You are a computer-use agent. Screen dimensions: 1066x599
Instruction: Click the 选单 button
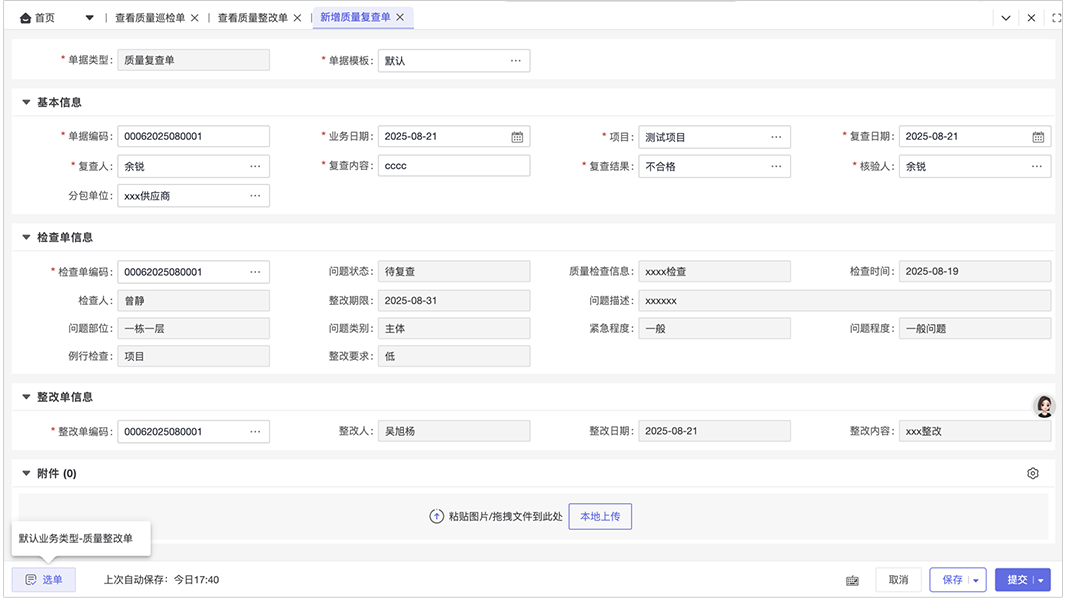pos(44,580)
